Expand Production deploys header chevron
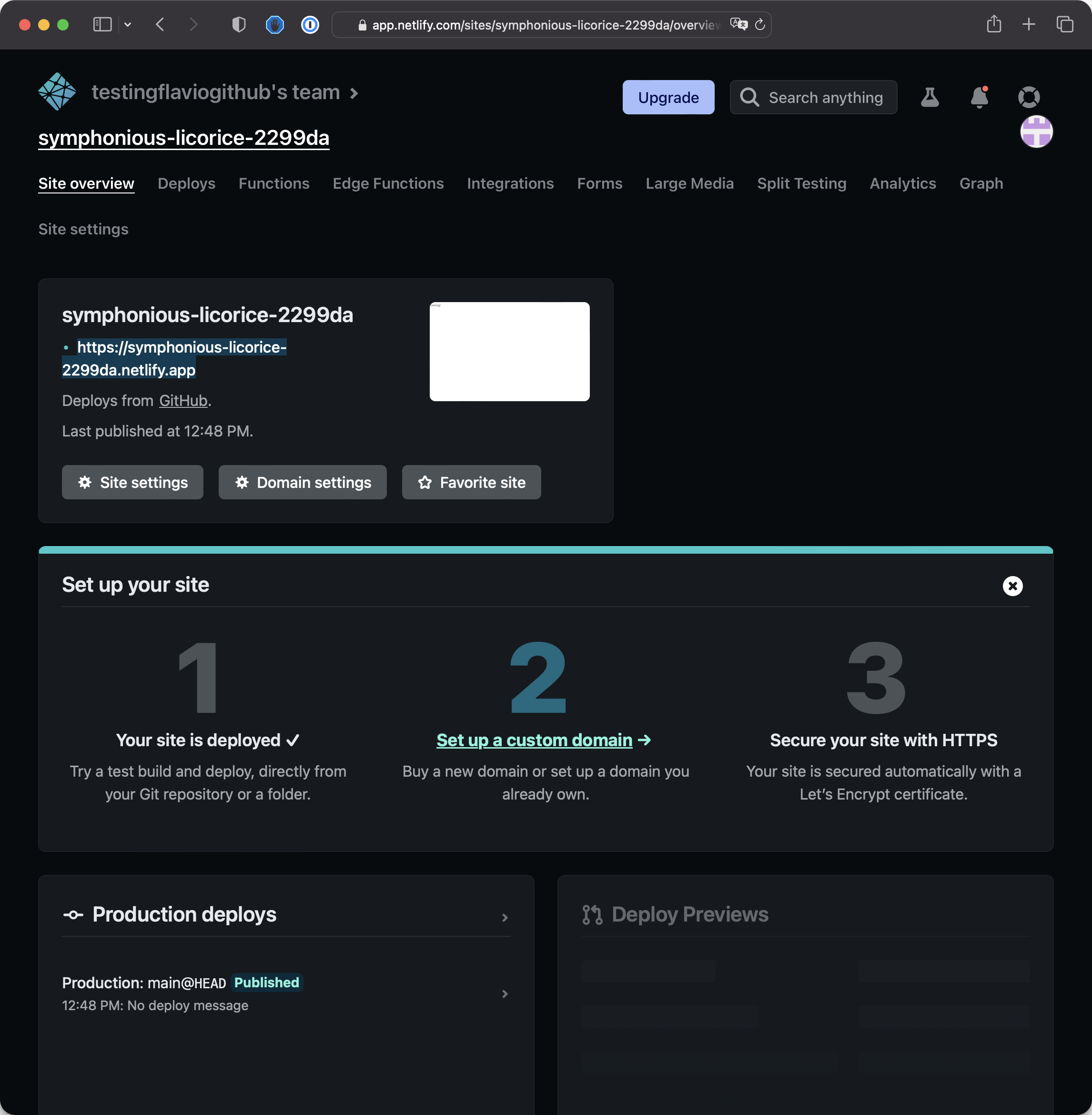The image size is (1092, 1115). pos(505,917)
